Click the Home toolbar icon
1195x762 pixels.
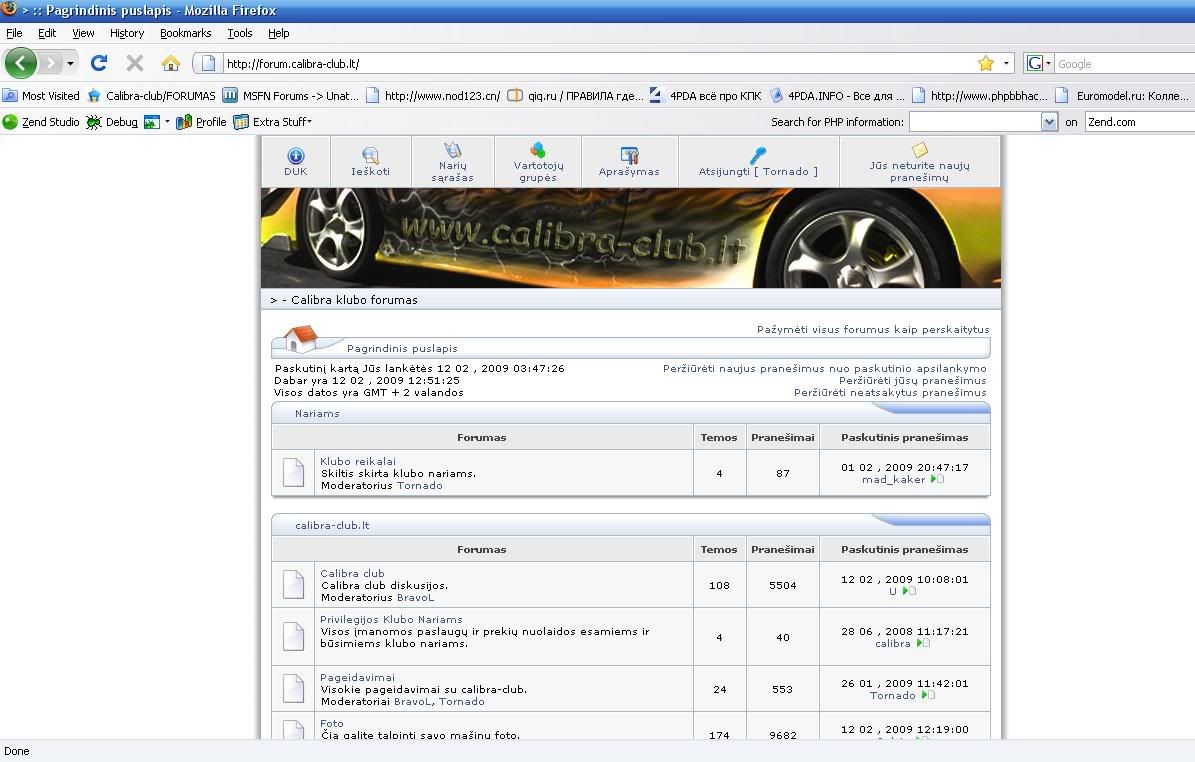pyautogui.click(x=171, y=63)
